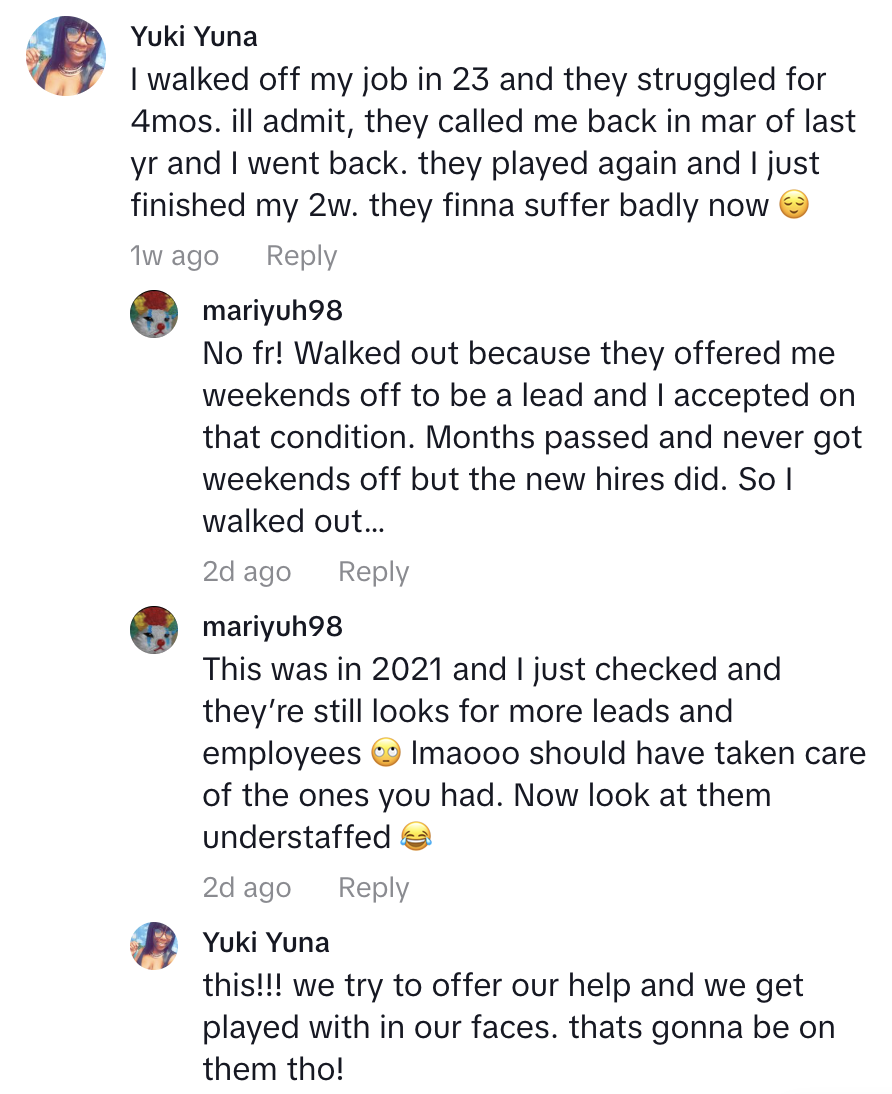Click the '1w ago' timestamp

[x=174, y=256]
